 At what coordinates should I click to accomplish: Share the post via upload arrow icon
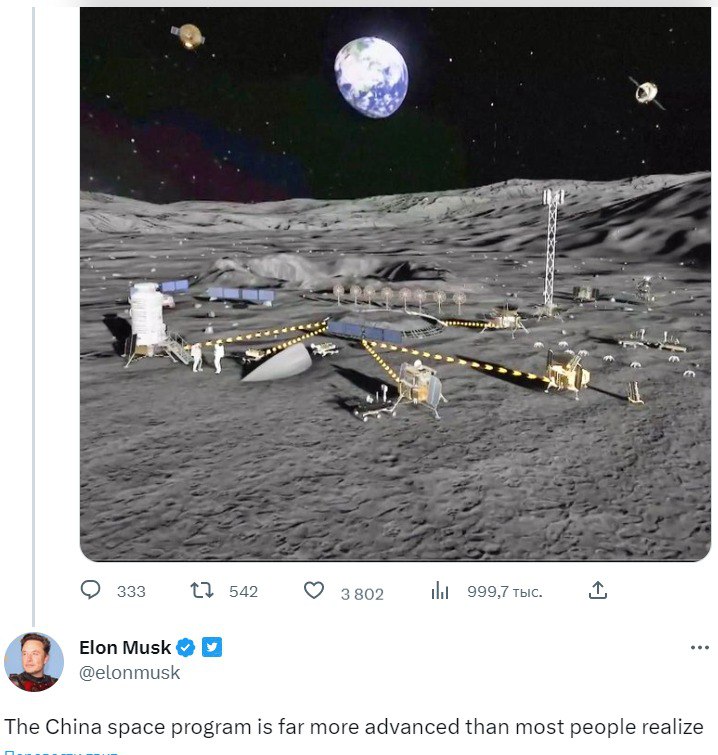pos(597,590)
